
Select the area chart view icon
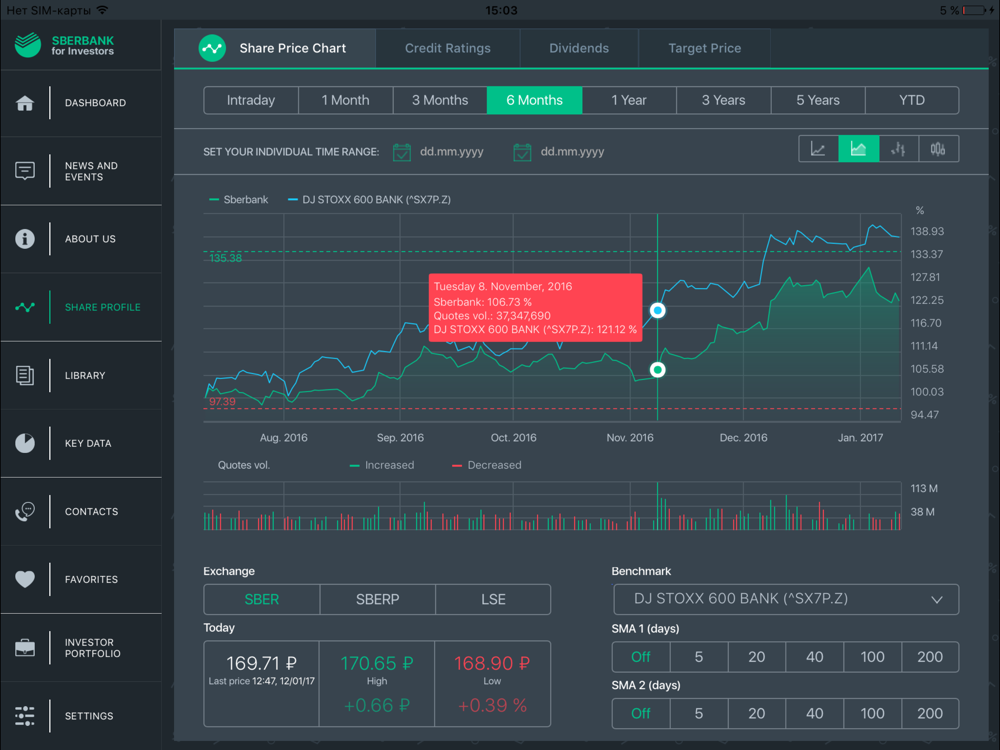(858, 149)
